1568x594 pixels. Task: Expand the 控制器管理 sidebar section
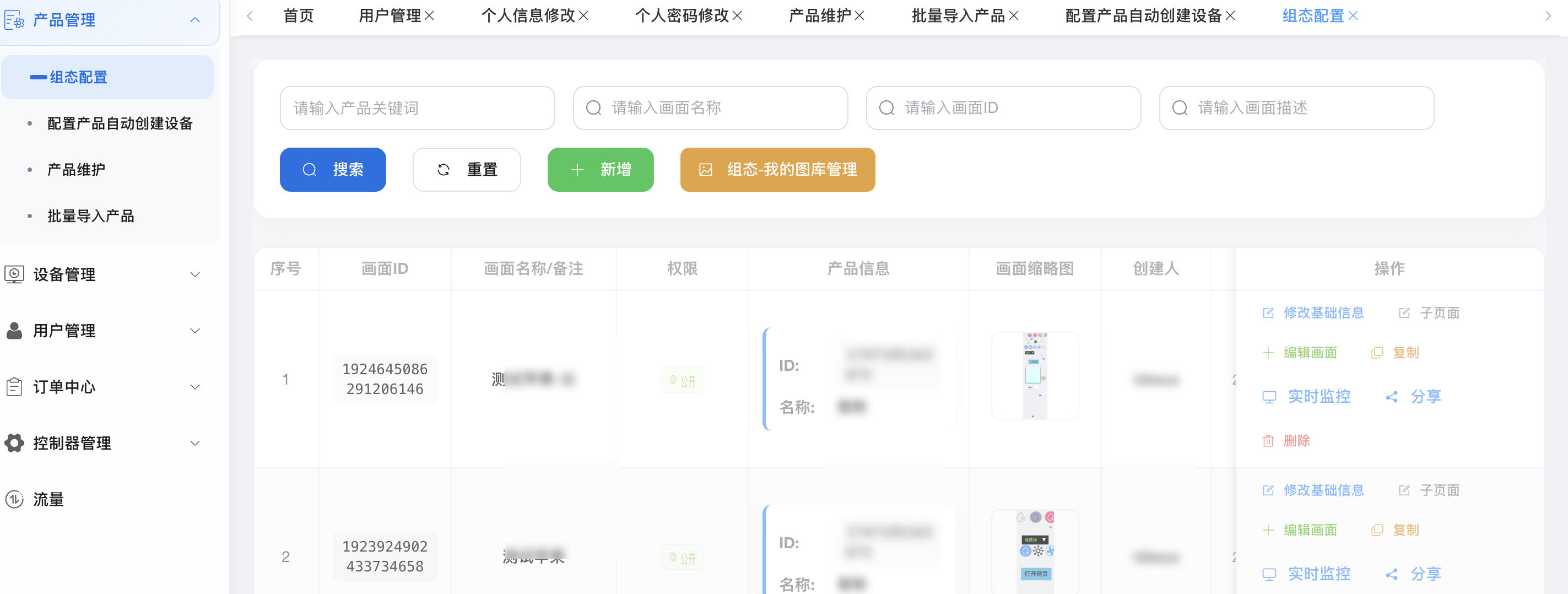pyautogui.click(x=195, y=443)
